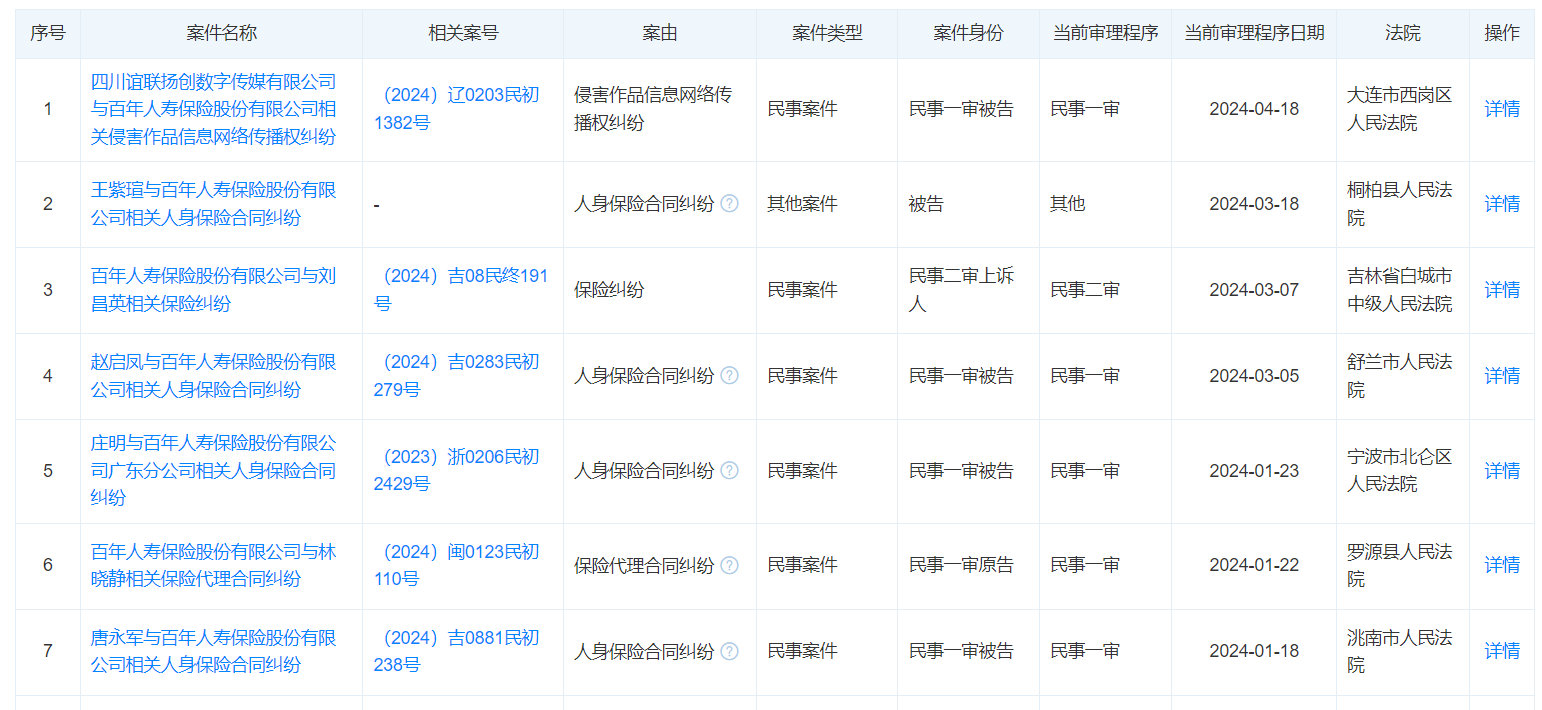Screen dimensions: 1542x710
Task: Click help icon beside 人身保险合同纠纷 in row 5
Action: pos(730,470)
